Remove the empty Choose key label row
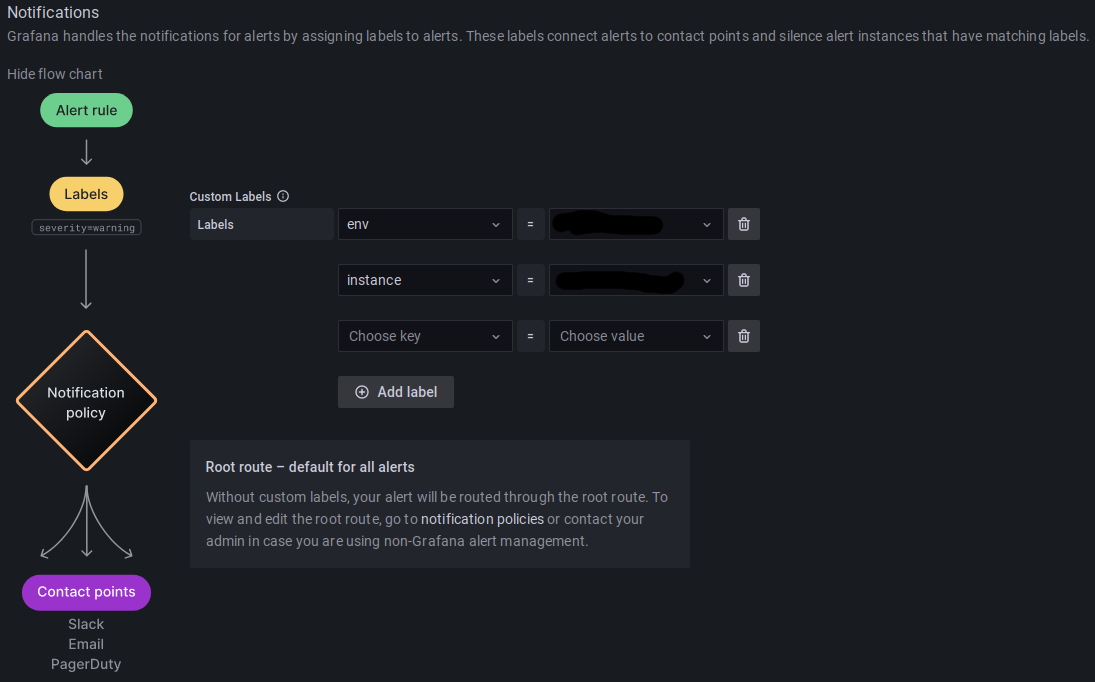The width and height of the screenshot is (1095, 682). 743,336
